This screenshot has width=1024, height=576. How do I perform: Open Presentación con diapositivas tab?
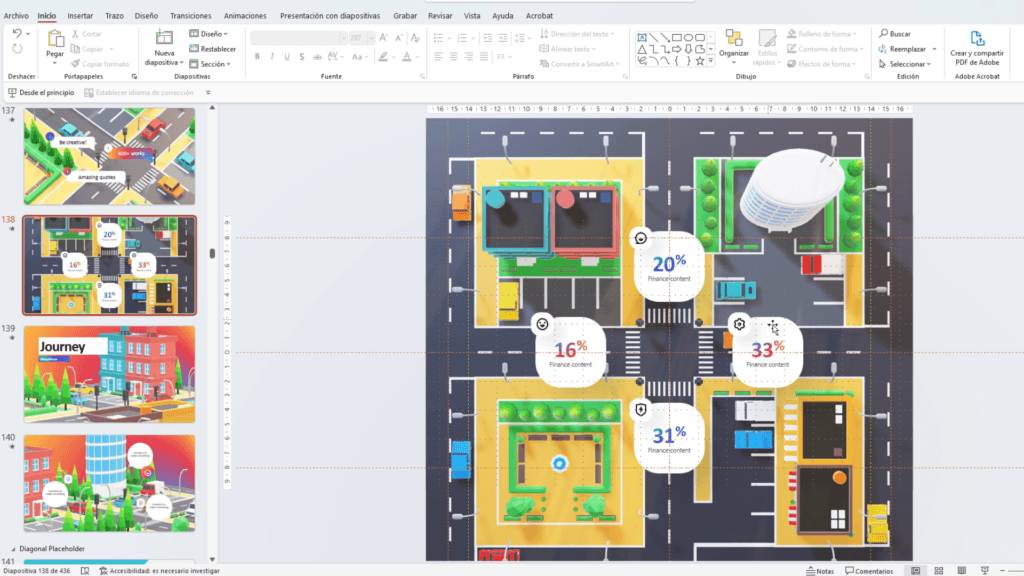point(330,16)
